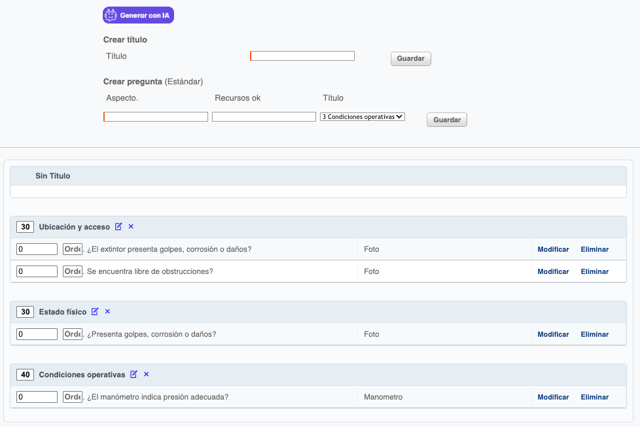The image size is (640, 427).
Task: Edit the Condiciones operativas section title
Action: (x=133, y=375)
